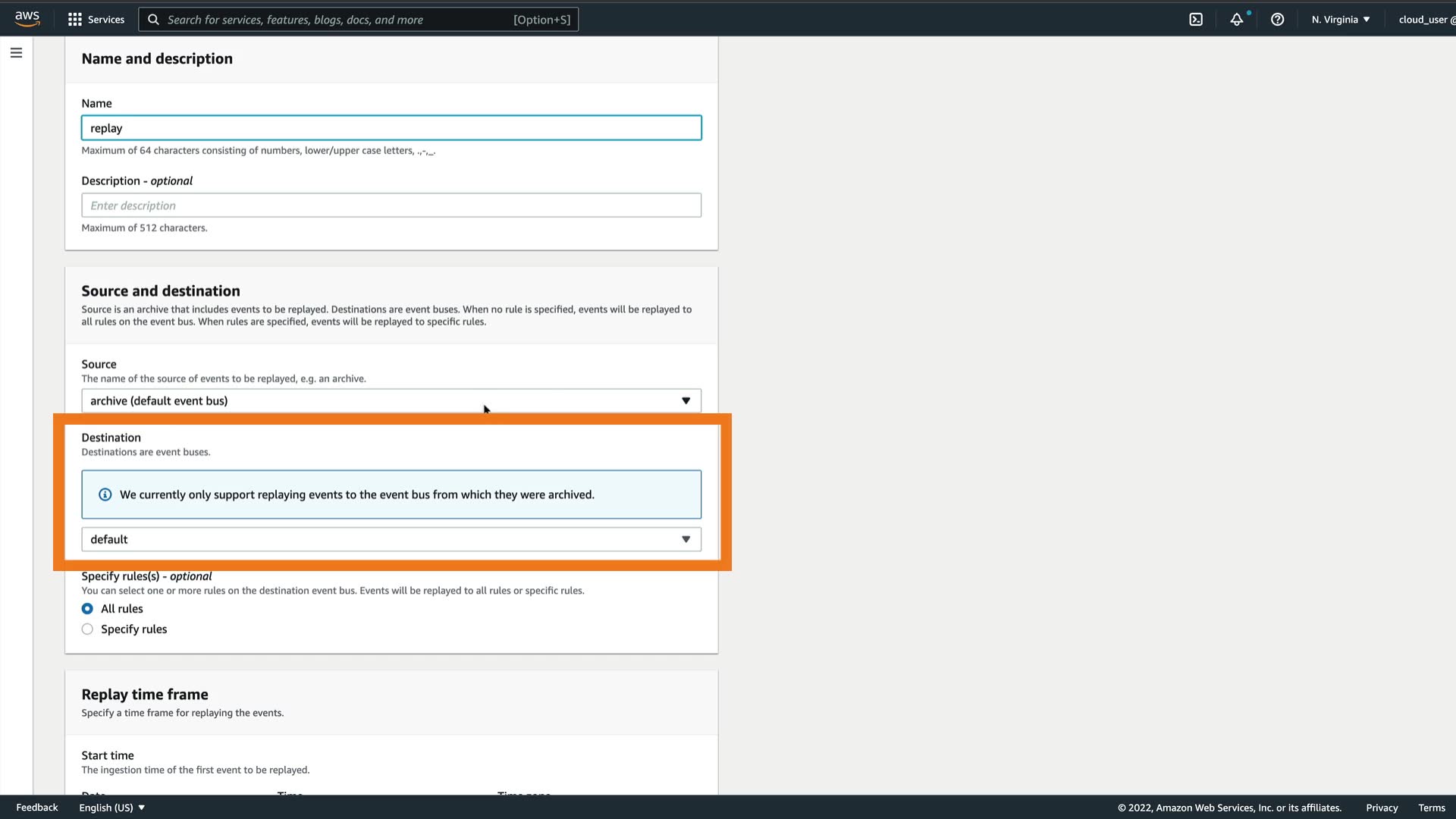
Task: Select the Specify rules radio option
Action: (x=87, y=629)
